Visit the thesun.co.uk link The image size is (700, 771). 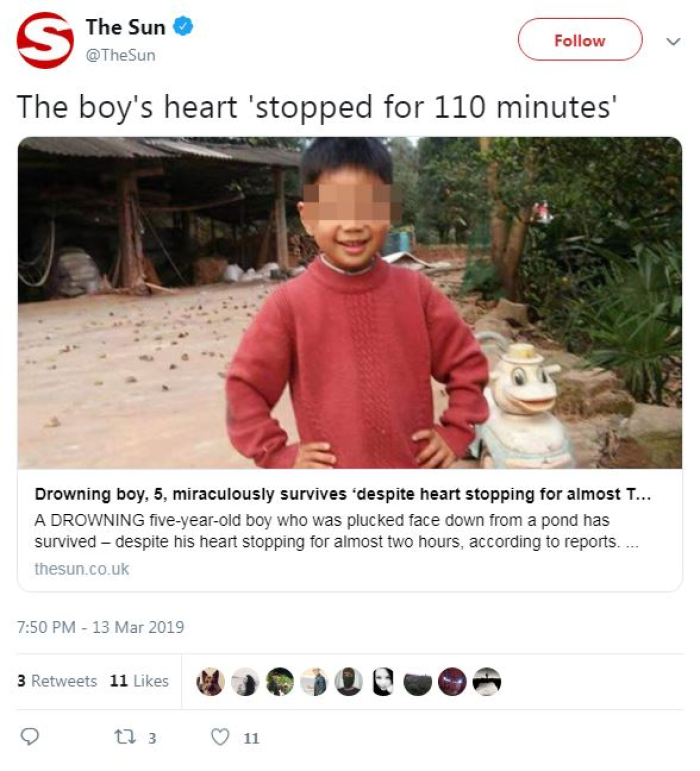[82, 569]
